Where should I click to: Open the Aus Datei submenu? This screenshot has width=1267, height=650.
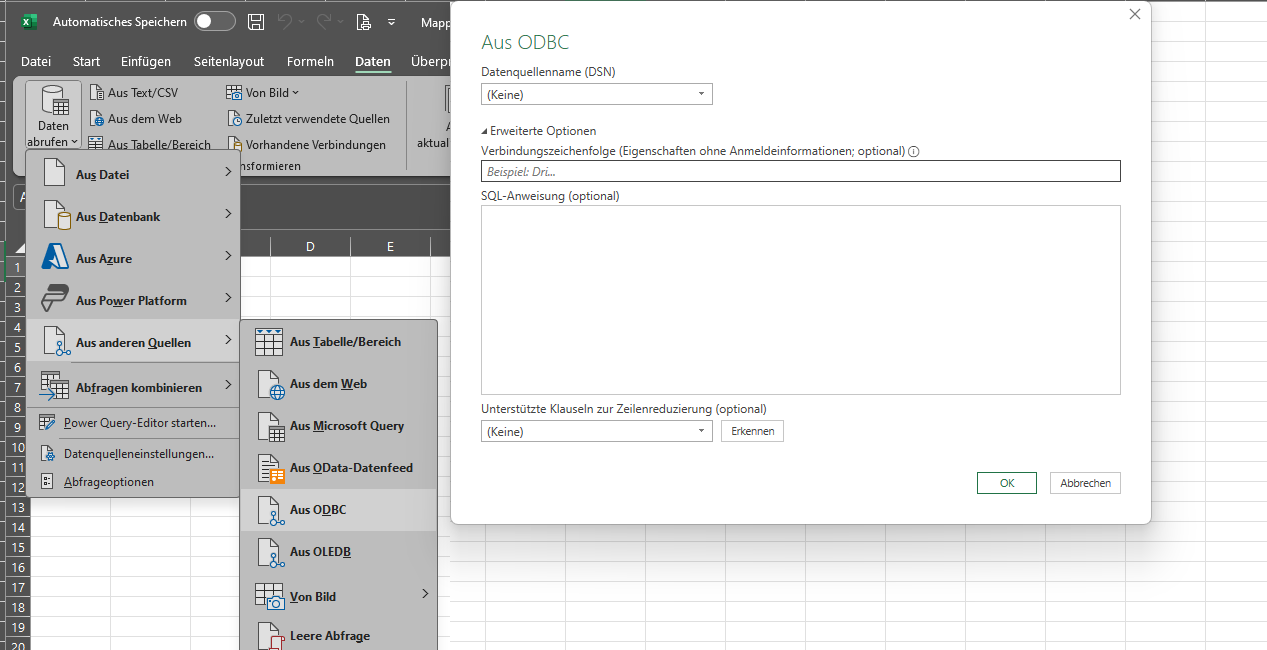click(133, 174)
